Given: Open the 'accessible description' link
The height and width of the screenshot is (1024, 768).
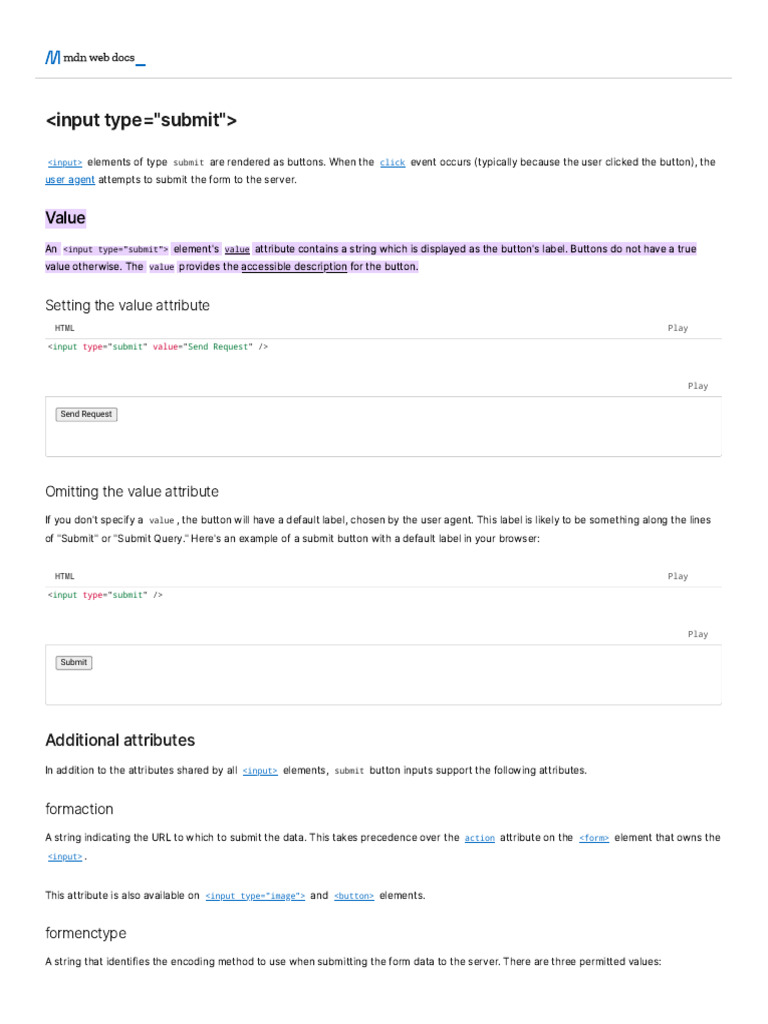Looking at the screenshot, I should click(294, 267).
